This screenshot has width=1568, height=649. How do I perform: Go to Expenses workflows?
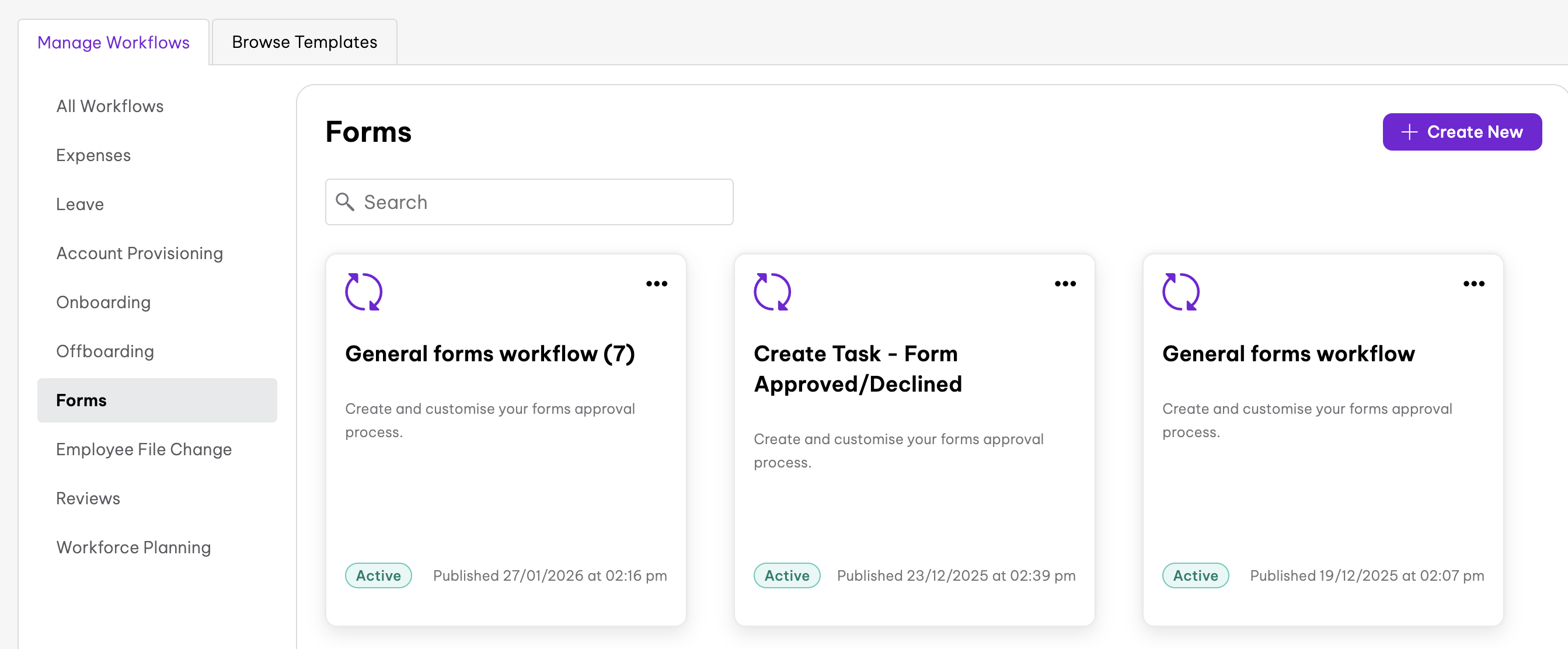(93, 155)
